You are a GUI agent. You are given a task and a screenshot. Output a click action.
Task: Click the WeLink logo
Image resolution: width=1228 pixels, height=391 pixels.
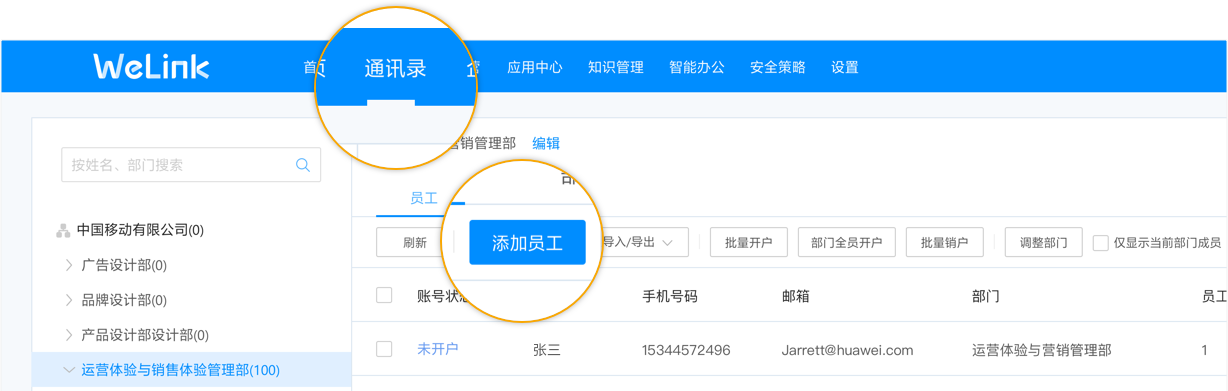(x=151, y=66)
